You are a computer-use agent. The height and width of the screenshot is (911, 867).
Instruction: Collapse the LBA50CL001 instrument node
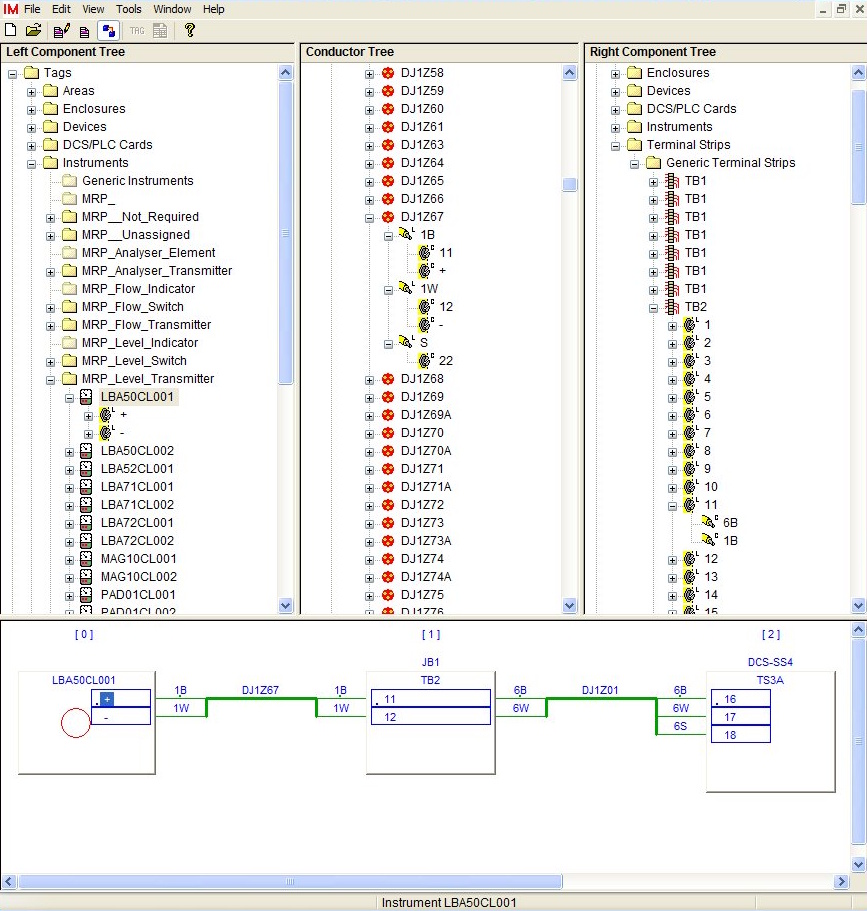70,398
